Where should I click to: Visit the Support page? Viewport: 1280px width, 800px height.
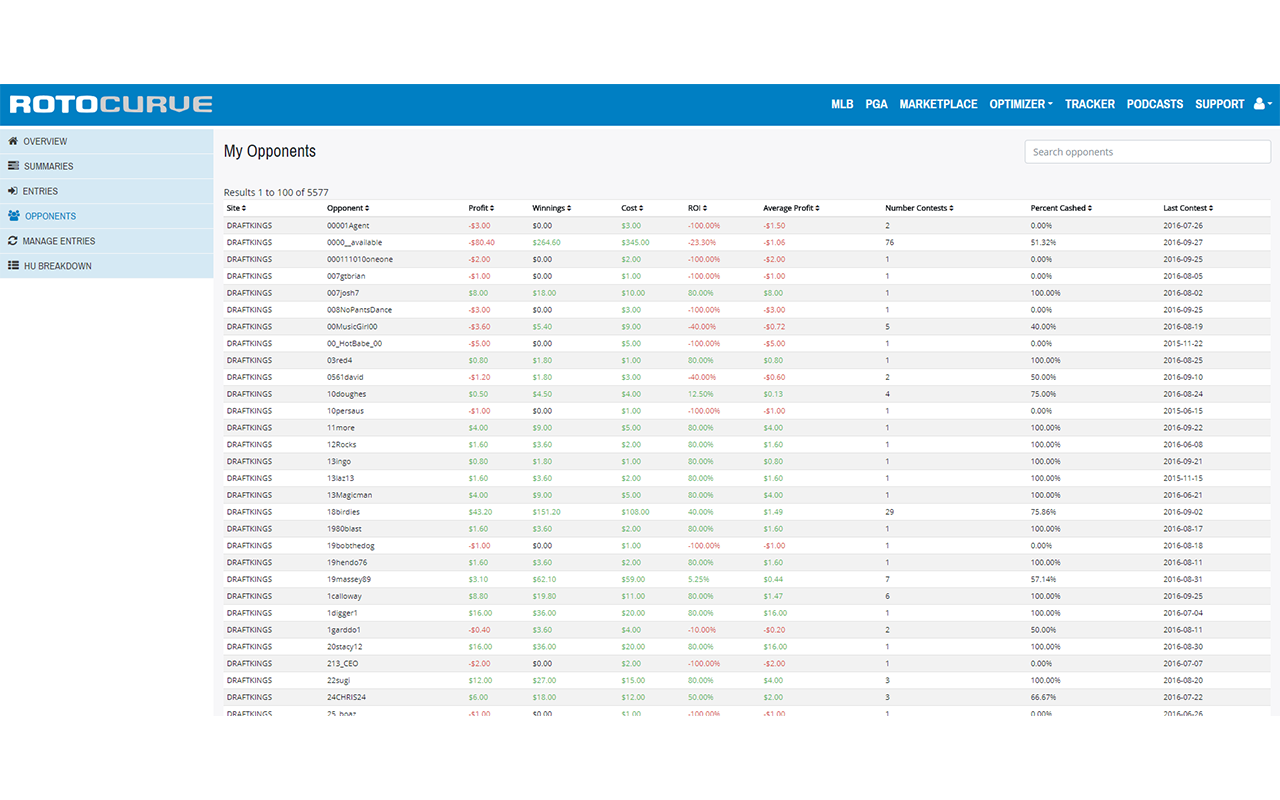[1220, 104]
